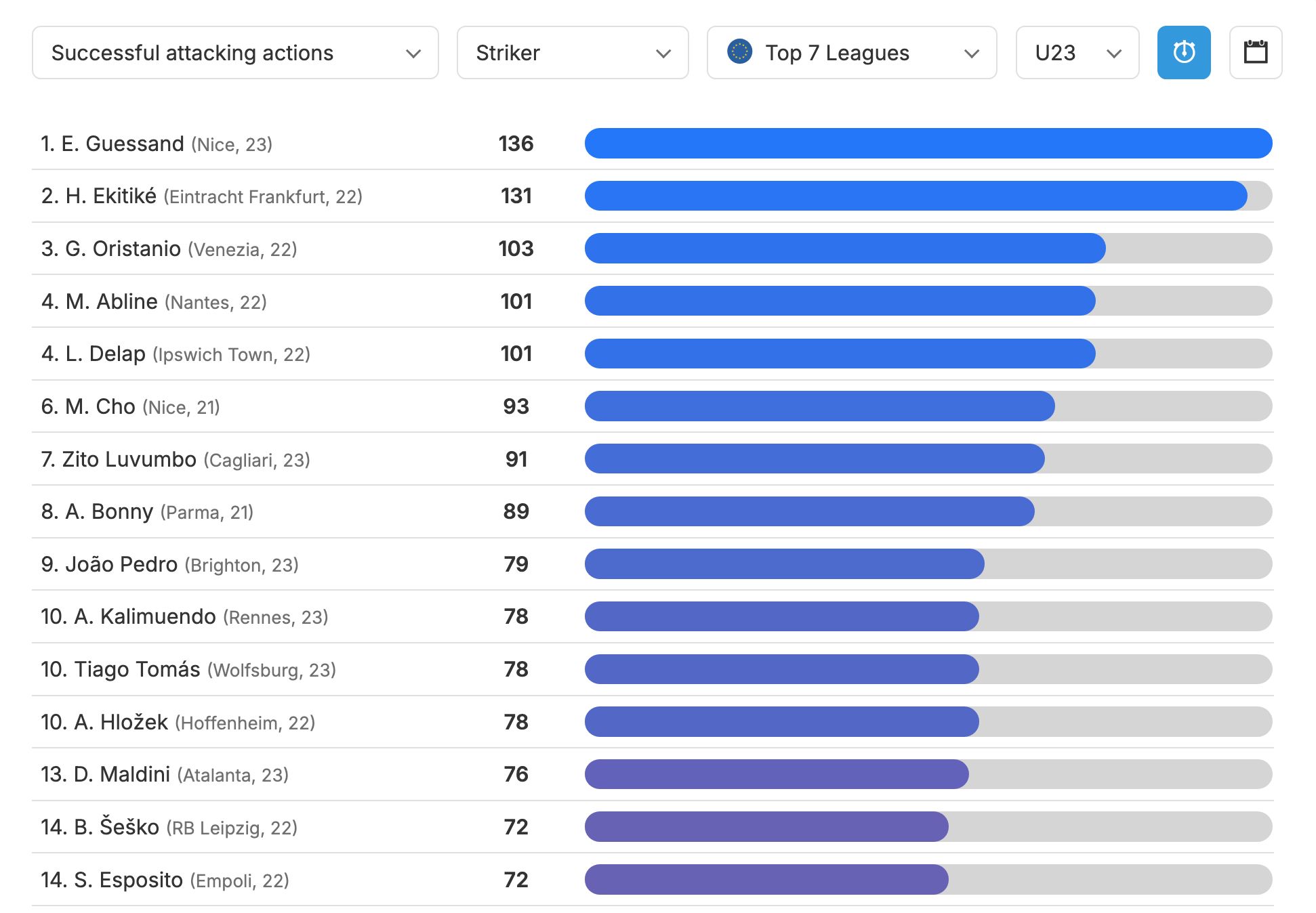The image size is (1316, 913).
Task: Click João Pedro's name
Action: 121,564
